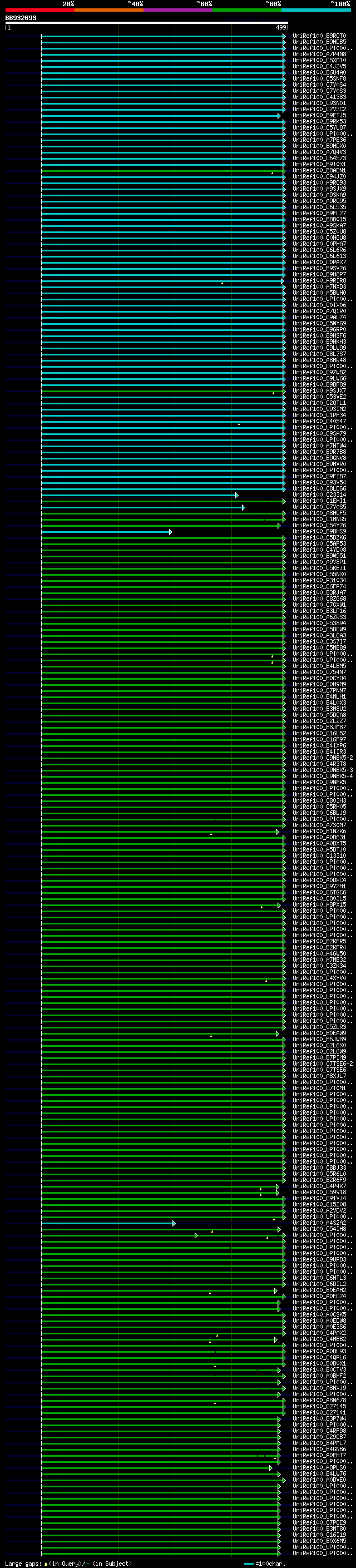Viewport: 356px width, 1568px height.
Task: Click hit label UniRef100_Q7PQE9
Action: [319, 1523]
